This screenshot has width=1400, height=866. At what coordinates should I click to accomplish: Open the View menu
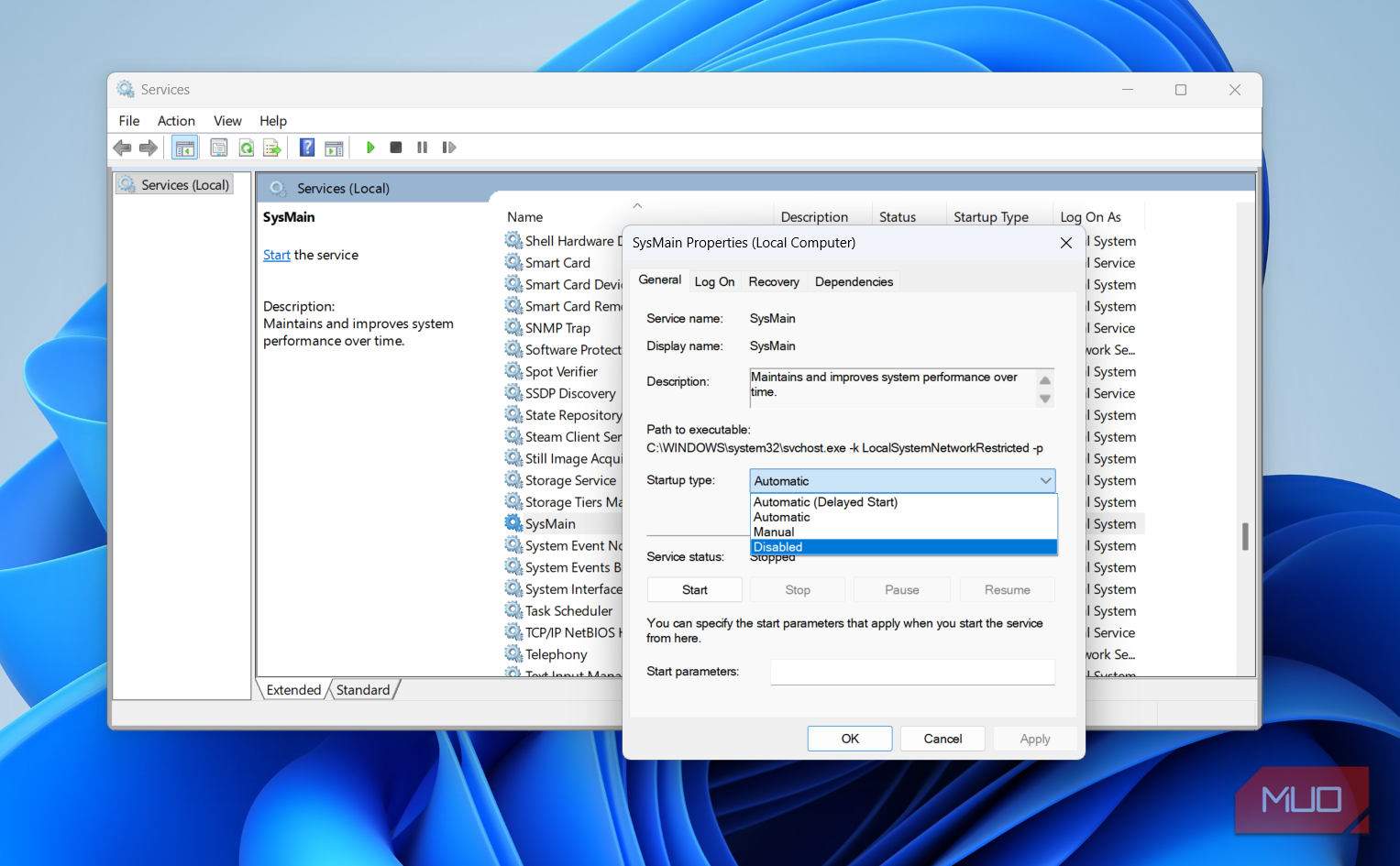(x=227, y=121)
